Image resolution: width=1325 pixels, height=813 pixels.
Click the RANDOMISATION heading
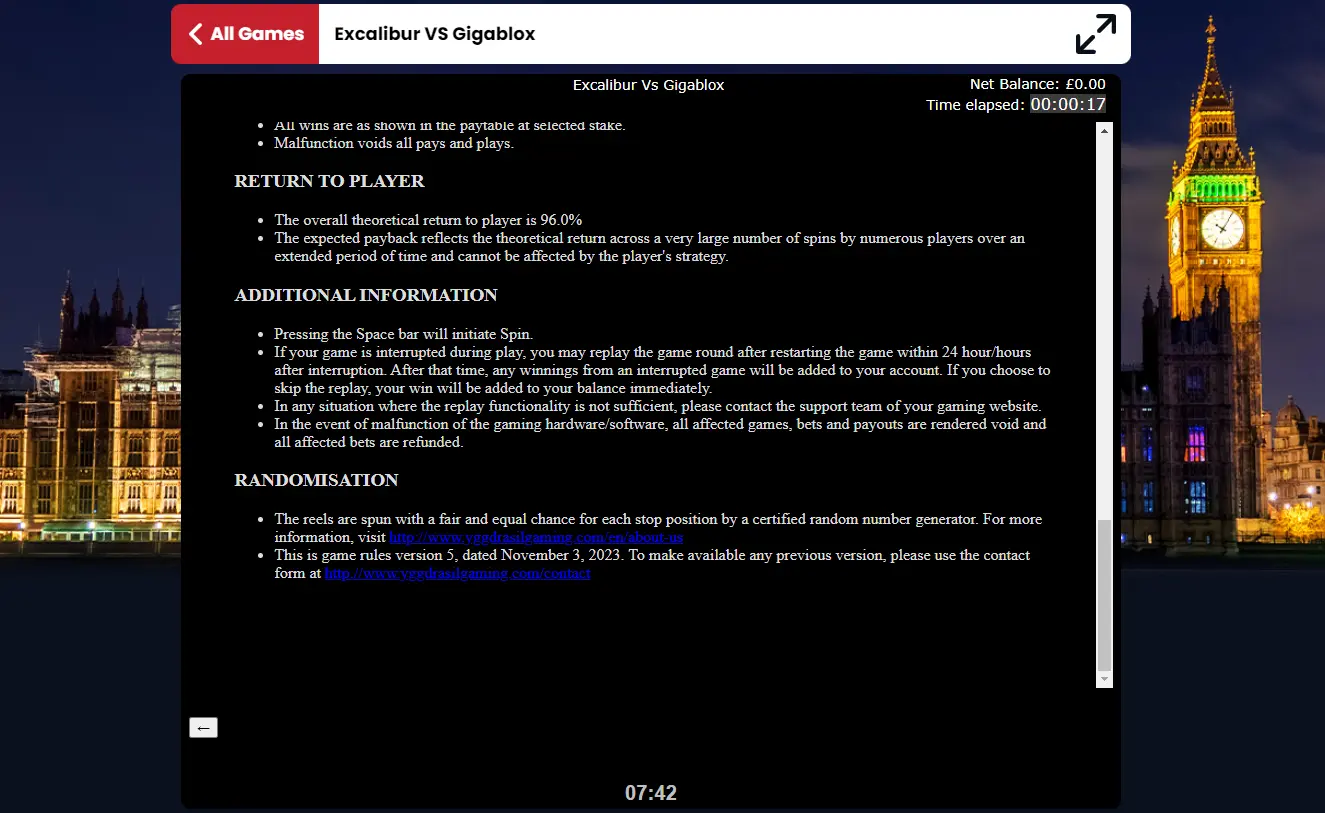[316, 480]
